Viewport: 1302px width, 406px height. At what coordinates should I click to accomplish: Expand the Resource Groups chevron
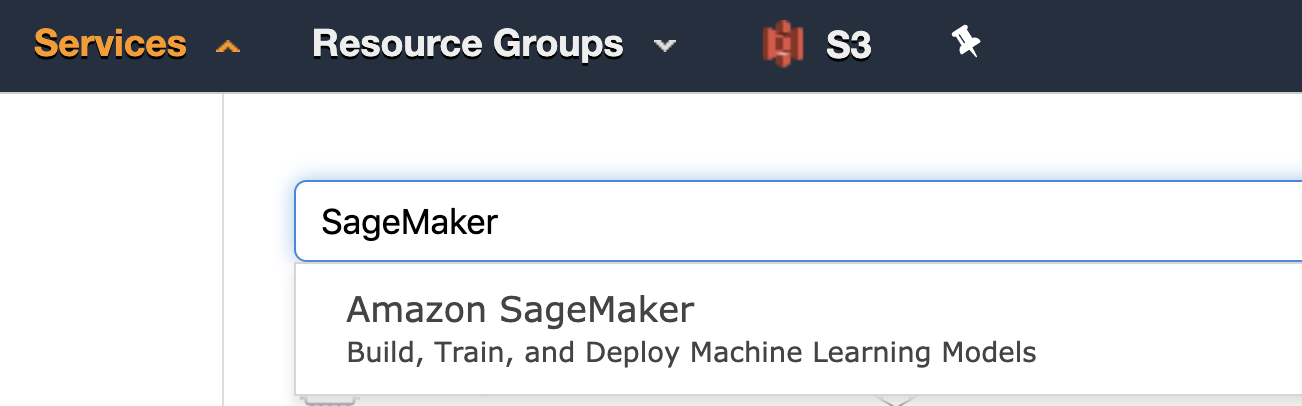(x=664, y=46)
